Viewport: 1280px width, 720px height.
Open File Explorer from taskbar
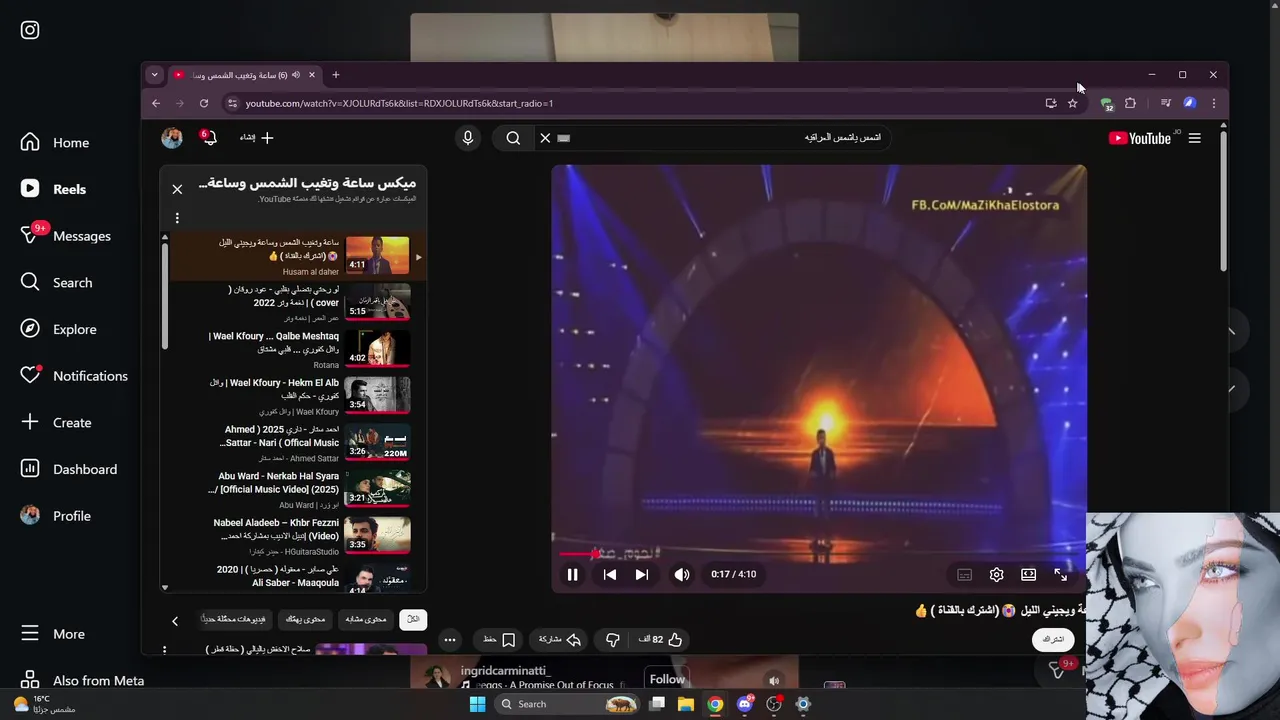click(686, 704)
